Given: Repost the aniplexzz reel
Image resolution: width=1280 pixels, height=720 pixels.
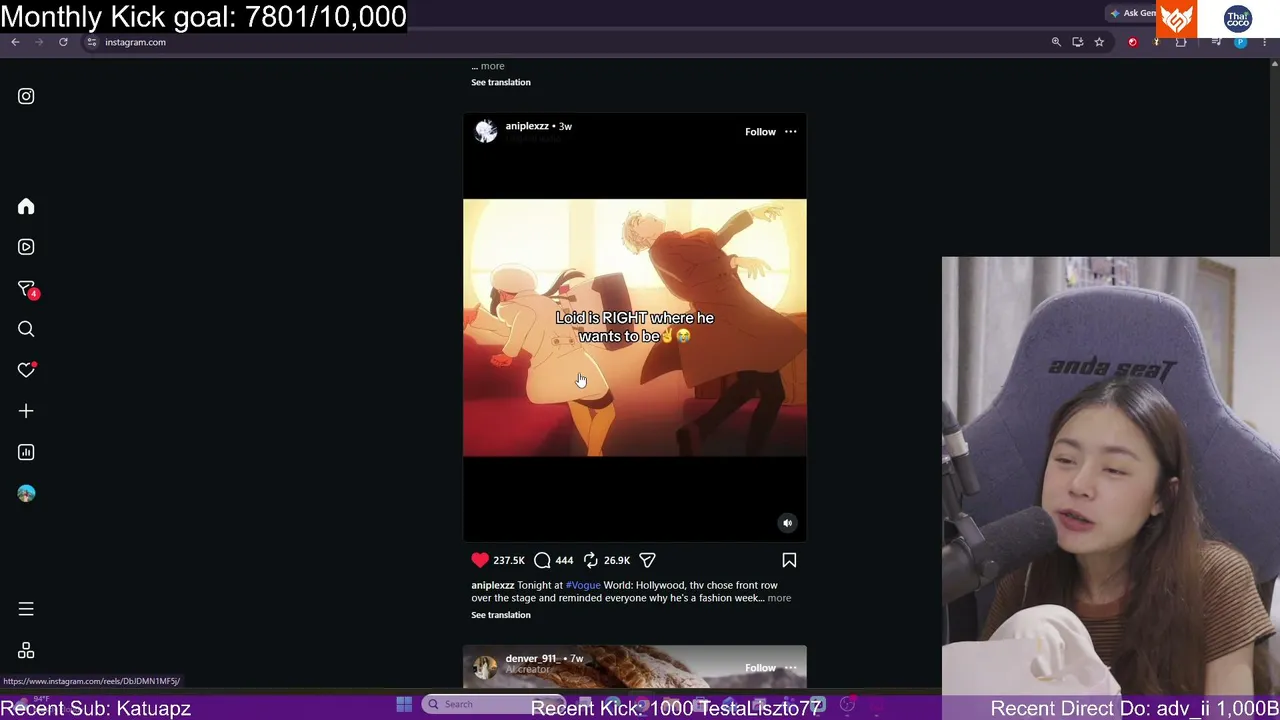Looking at the screenshot, I should click(590, 560).
